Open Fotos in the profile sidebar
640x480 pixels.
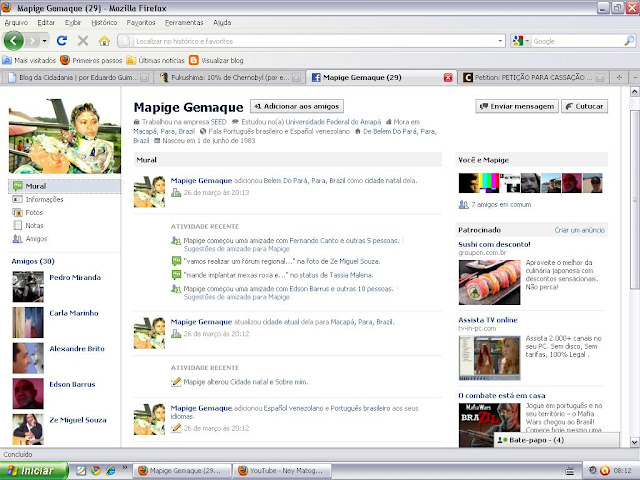[28, 212]
